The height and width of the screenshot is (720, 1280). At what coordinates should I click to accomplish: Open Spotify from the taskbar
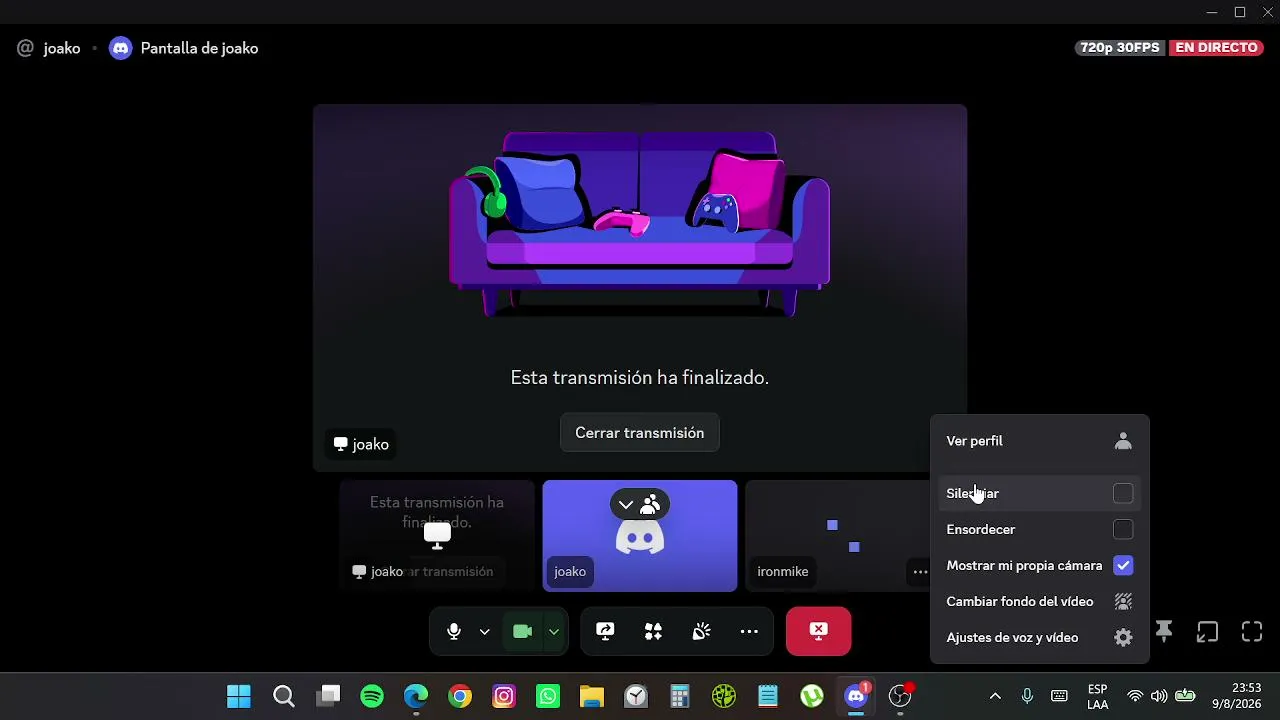click(x=372, y=696)
